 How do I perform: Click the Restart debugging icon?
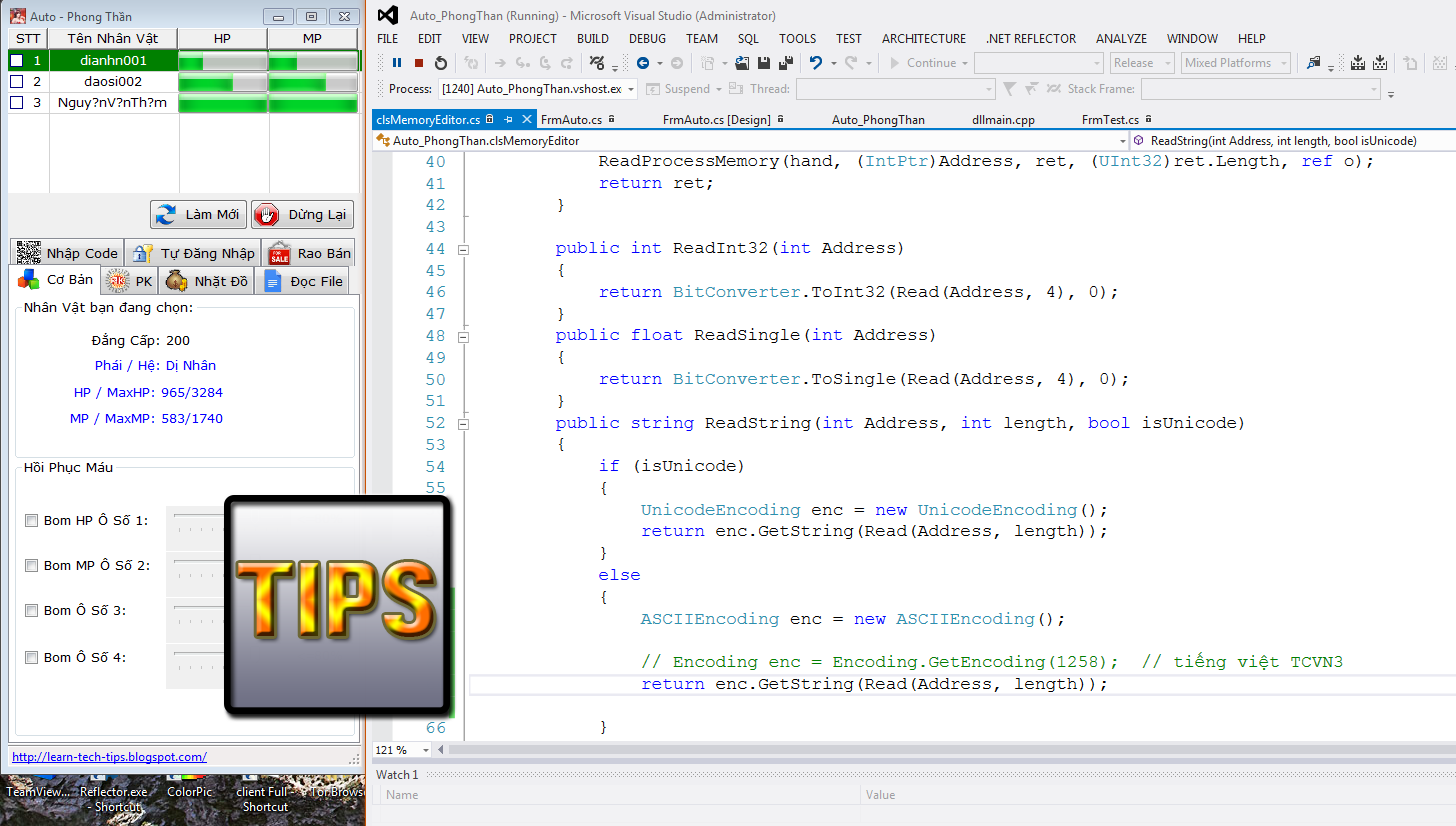click(x=440, y=62)
